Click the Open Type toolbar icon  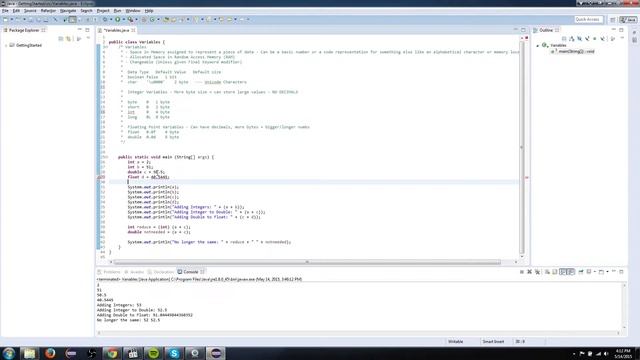click(166, 20)
